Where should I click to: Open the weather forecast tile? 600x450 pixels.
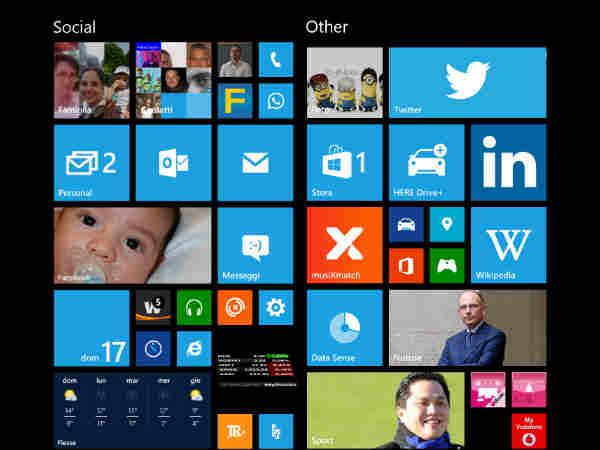[132, 410]
